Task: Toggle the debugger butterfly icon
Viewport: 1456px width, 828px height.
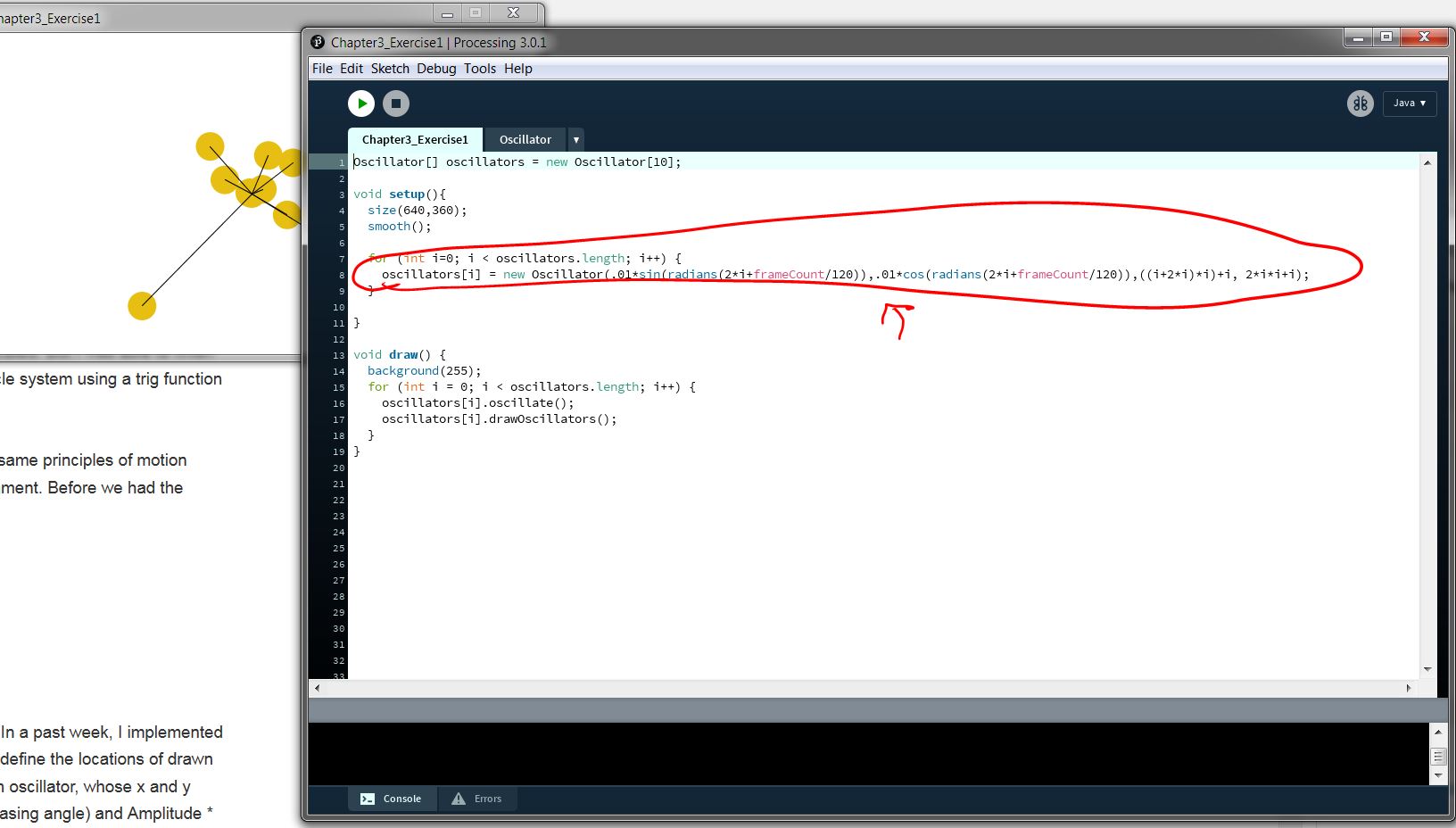Action: click(x=1360, y=103)
